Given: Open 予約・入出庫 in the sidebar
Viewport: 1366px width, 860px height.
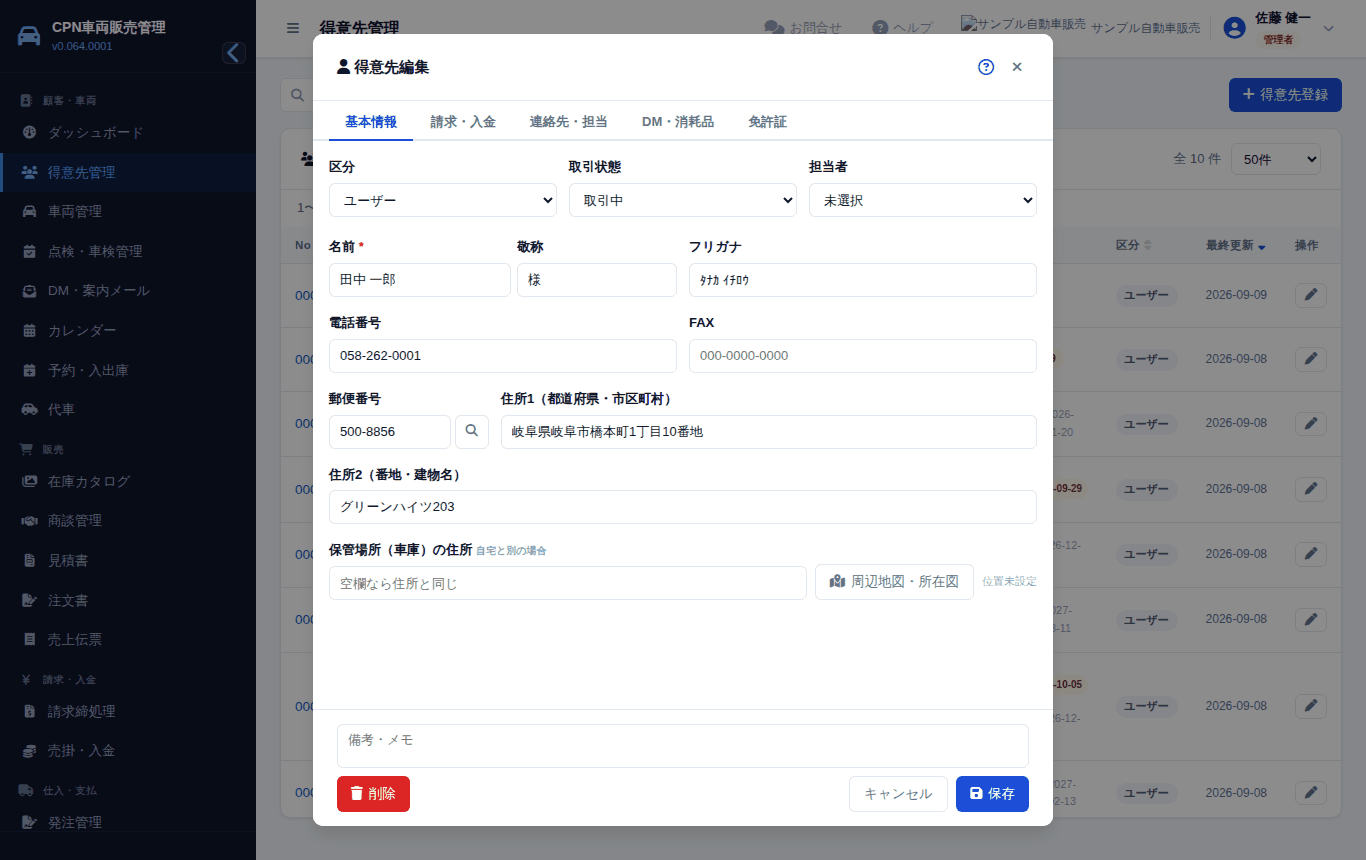Looking at the screenshot, I should tap(128, 371).
